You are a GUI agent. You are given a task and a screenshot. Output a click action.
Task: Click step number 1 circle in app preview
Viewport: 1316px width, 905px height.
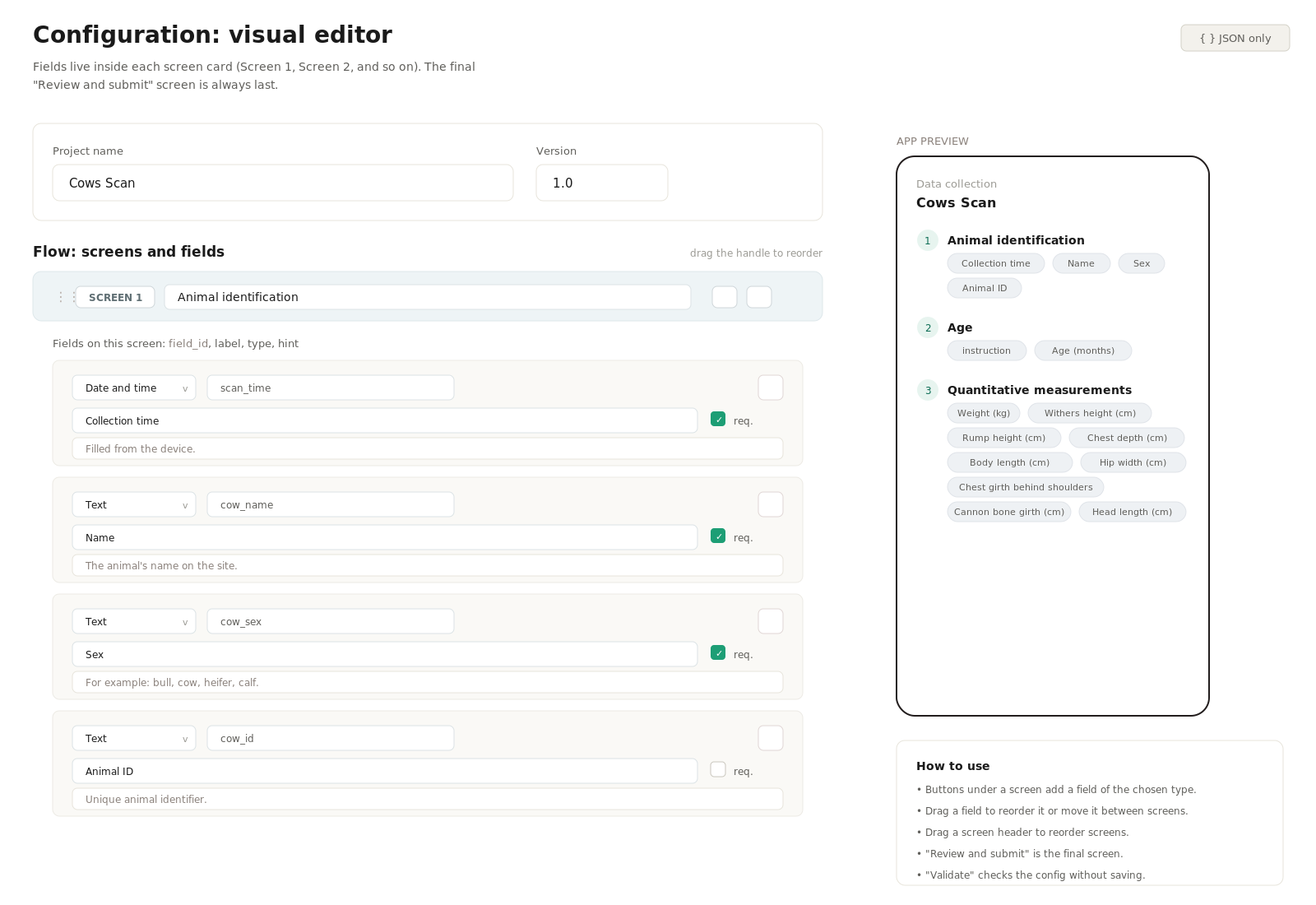[x=928, y=240]
